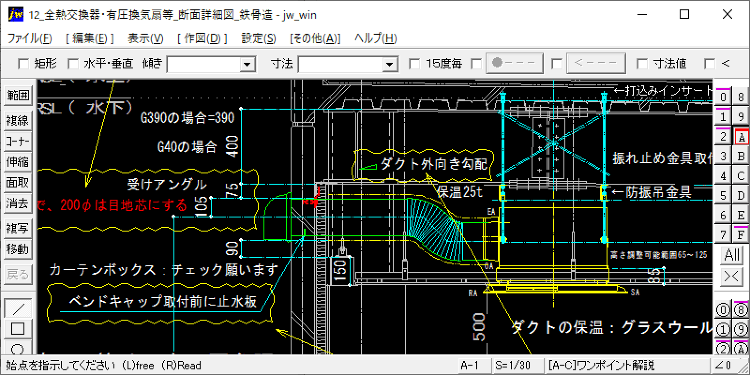Image resolution: width=750 pixels, height=375 pixels.
Task: Toggle layer 7 in layer panel
Action: click(x=724, y=235)
